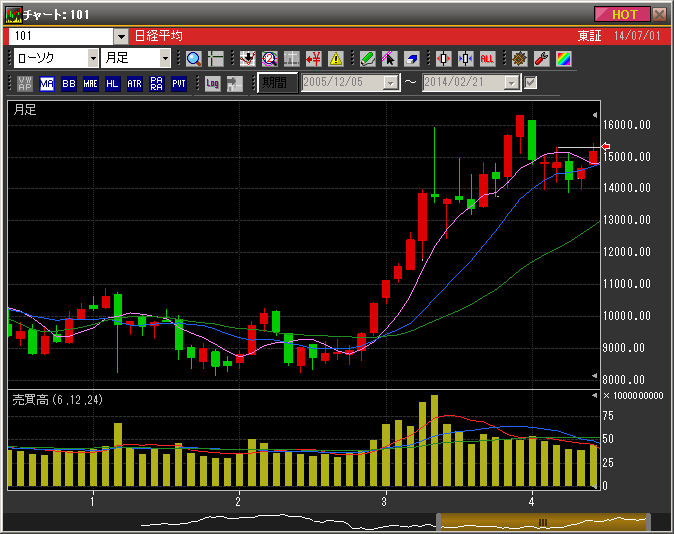Toggle the PVT indicator button
Image resolution: width=674 pixels, height=534 pixels.
(178, 83)
